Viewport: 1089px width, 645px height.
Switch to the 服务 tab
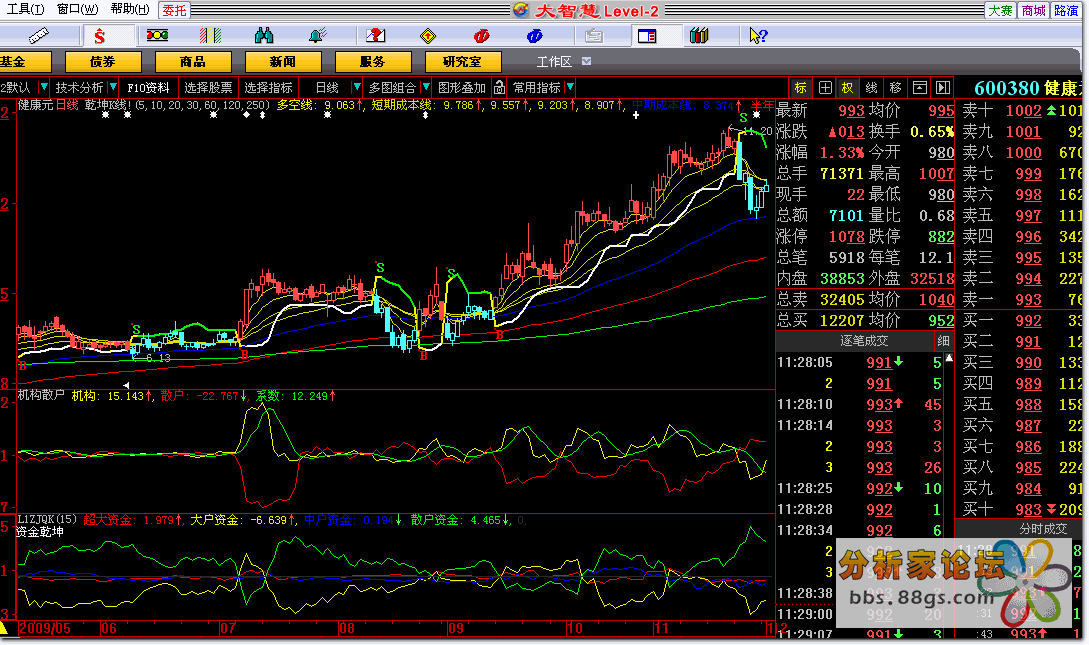372,62
